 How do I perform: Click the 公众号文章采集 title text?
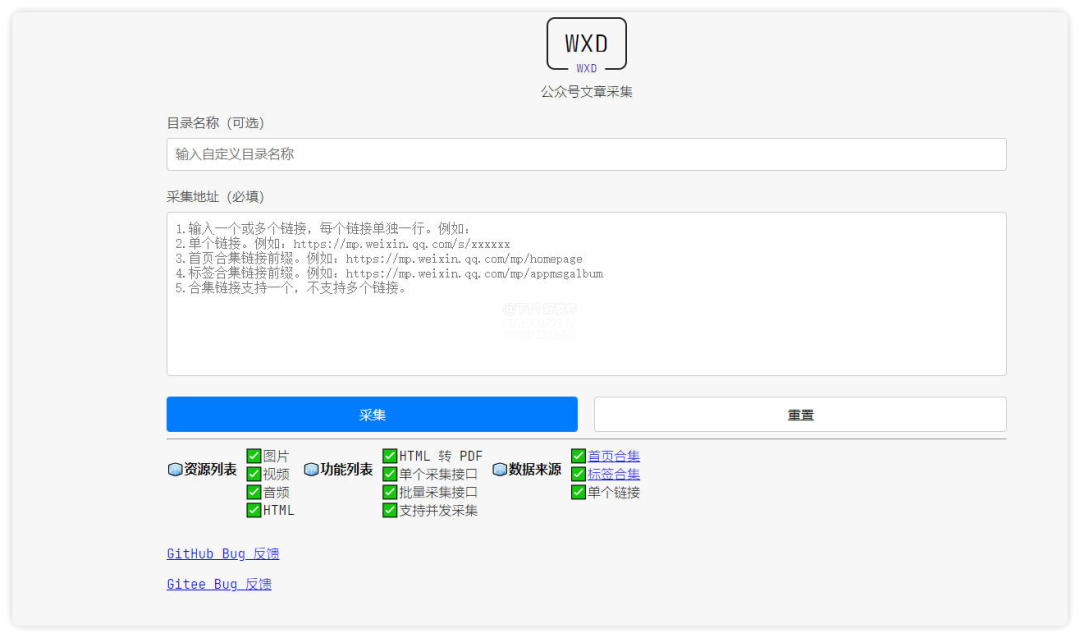pos(586,92)
